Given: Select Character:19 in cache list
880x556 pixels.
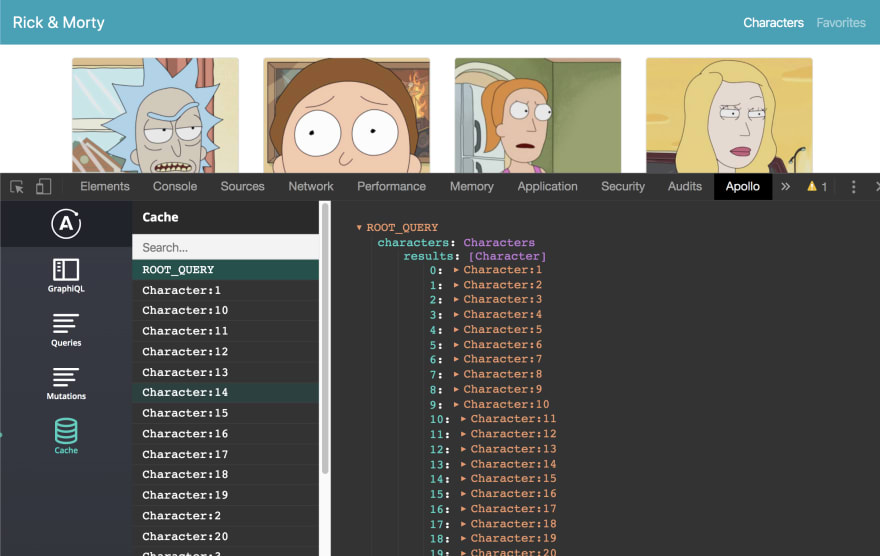Looking at the screenshot, I should point(225,495).
